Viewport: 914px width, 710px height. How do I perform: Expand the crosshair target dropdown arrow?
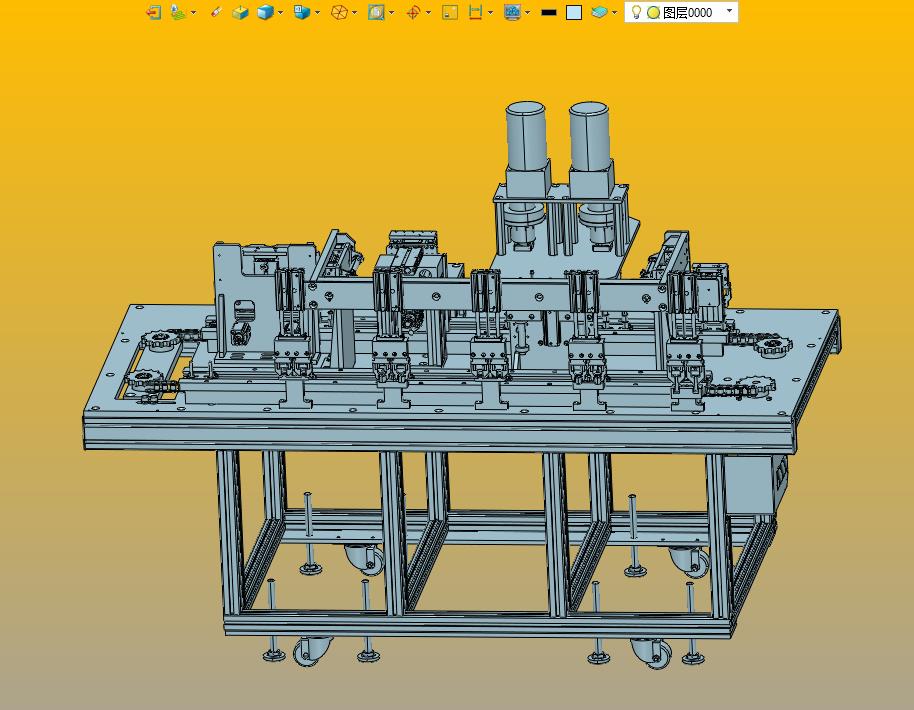click(x=428, y=12)
